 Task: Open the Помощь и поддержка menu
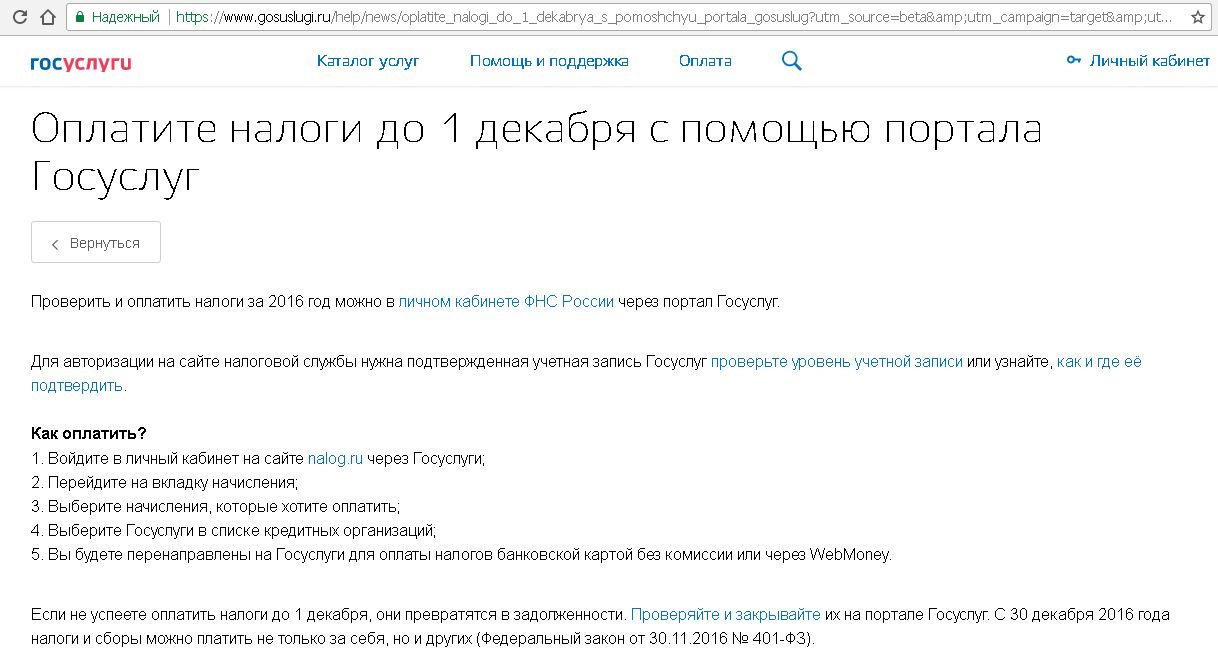pyautogui.click(x=549, y=61)
